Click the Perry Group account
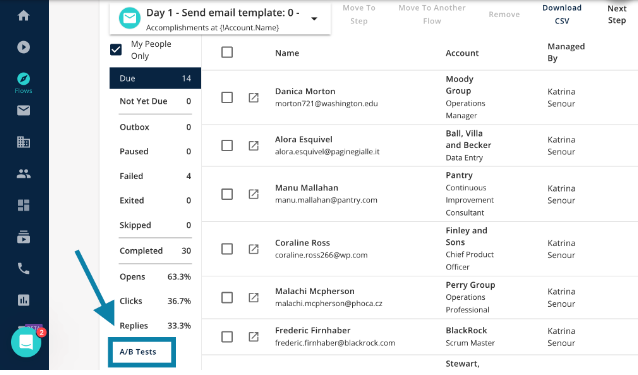This screenshot has height=375, width=638. tap(470, 285)
